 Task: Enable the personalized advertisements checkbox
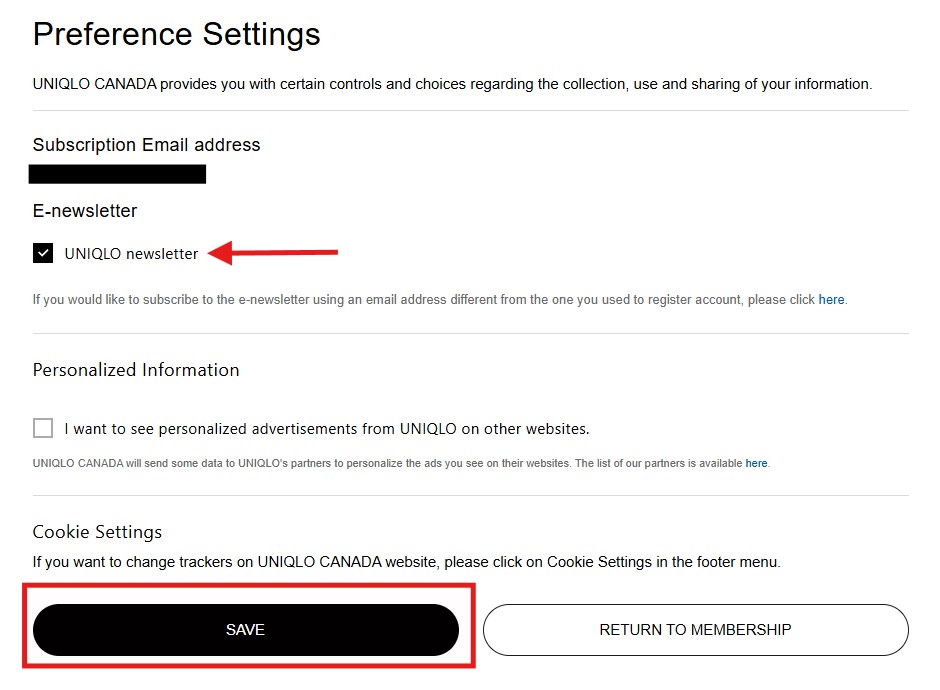(43, 429)
